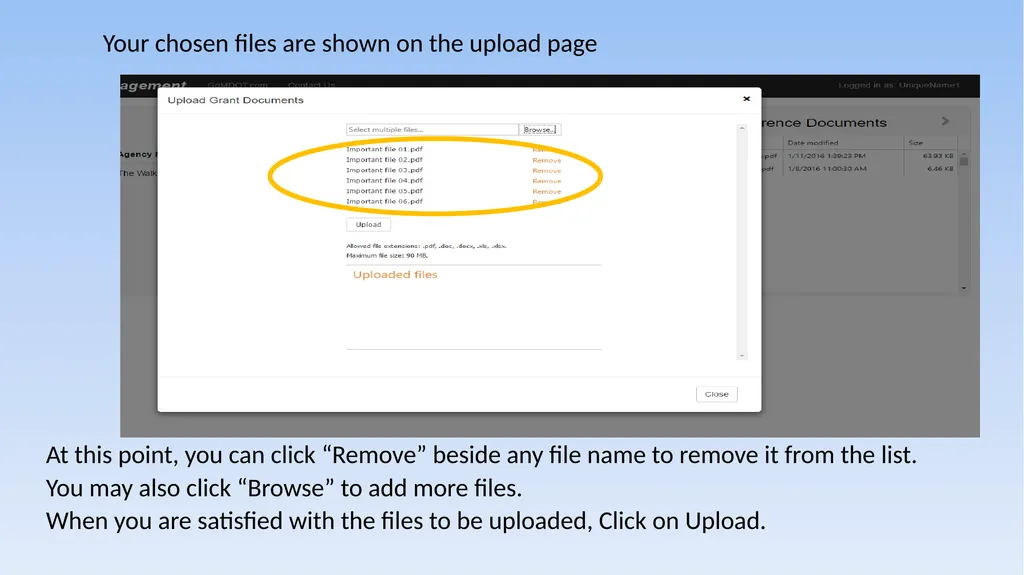Click the 6.46 KB size cell

coord(940,169)
